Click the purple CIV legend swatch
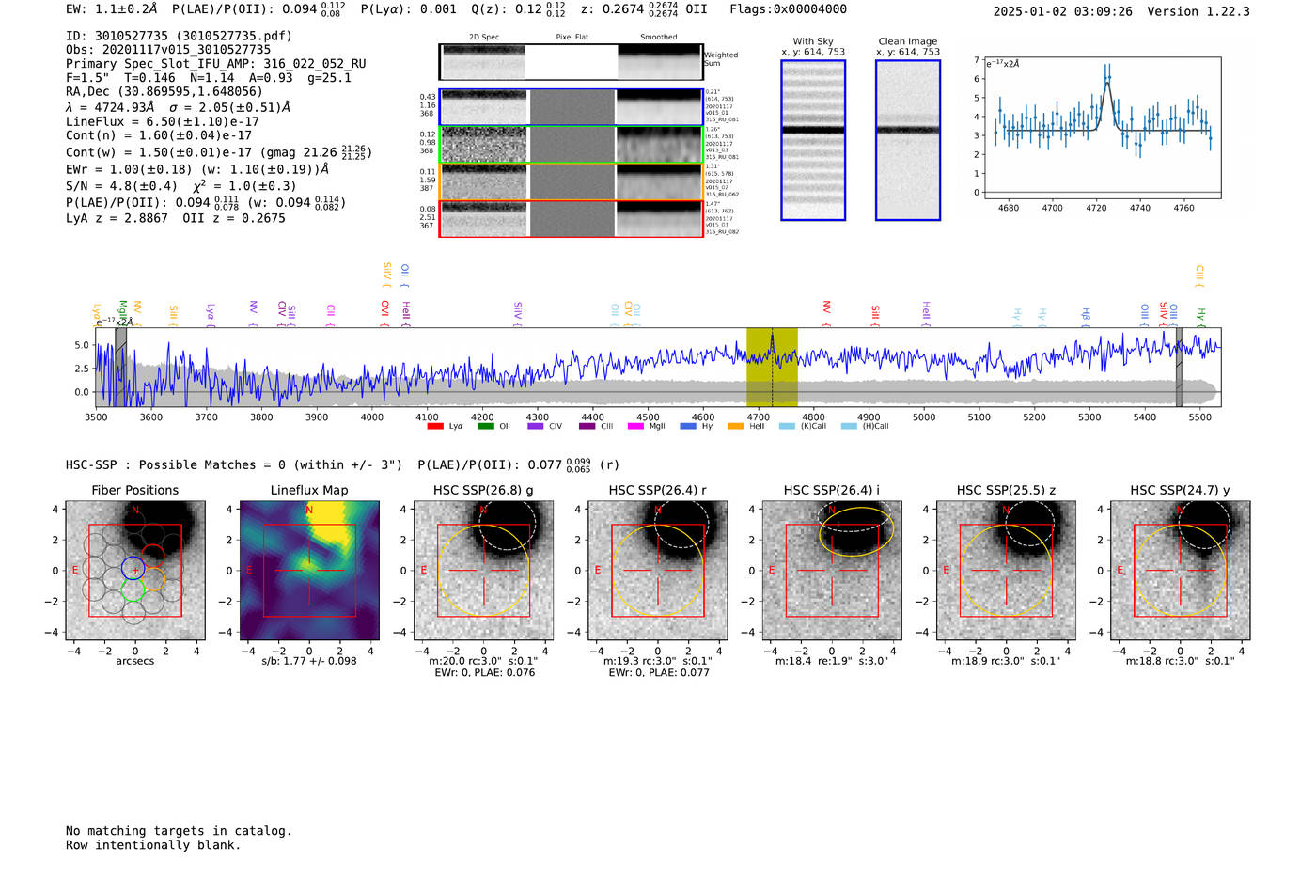The image size is (1316, 896). 536,426
